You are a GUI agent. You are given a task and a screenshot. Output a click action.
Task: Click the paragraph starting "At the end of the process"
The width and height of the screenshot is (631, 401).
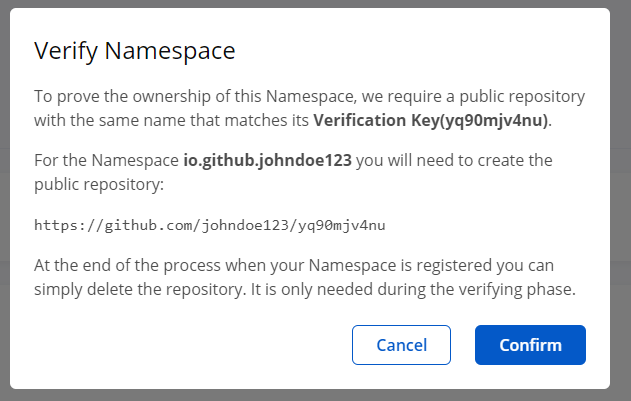tap(305, 277)
